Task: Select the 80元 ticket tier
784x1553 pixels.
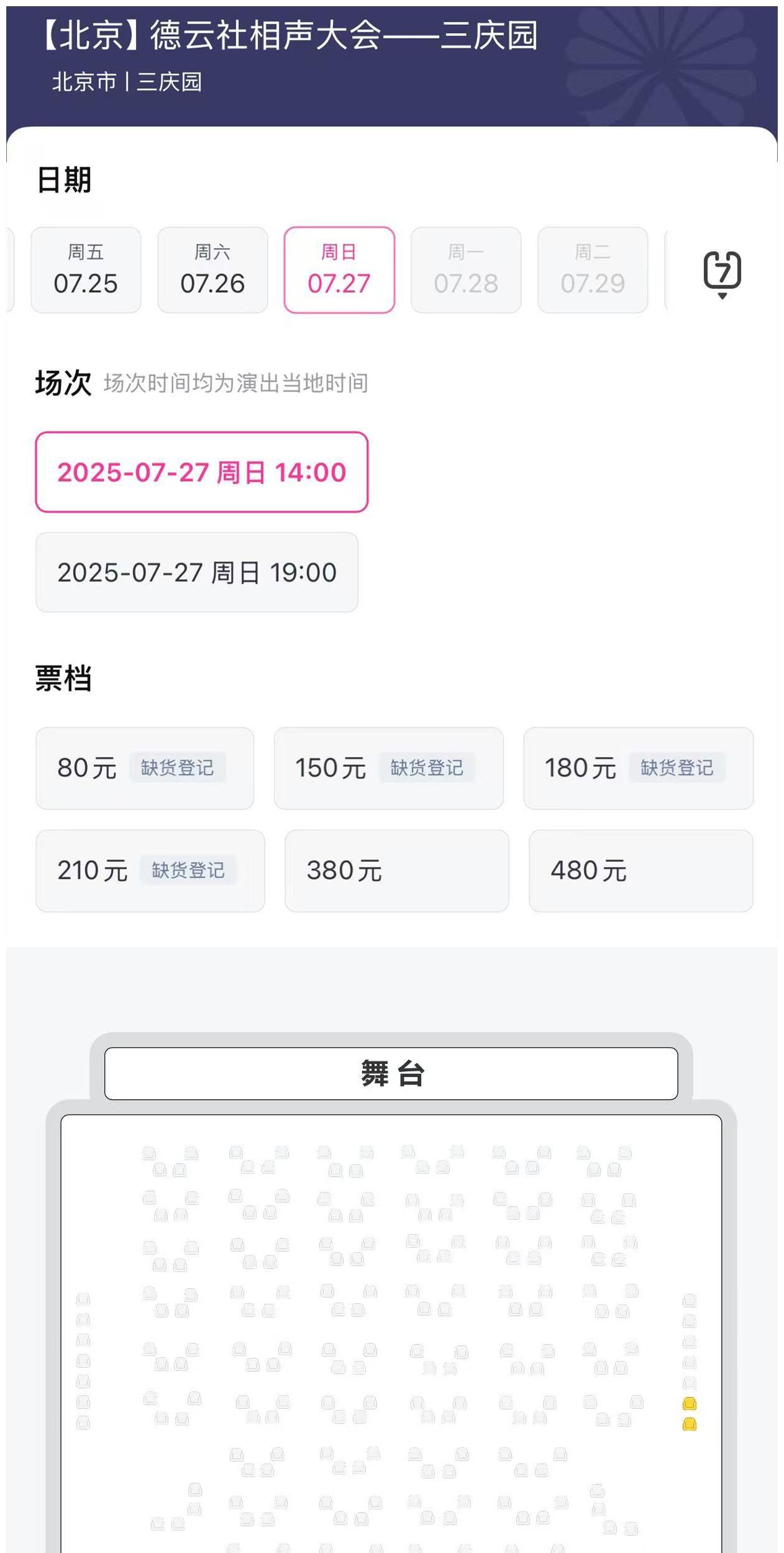Action: click(87, 768)
